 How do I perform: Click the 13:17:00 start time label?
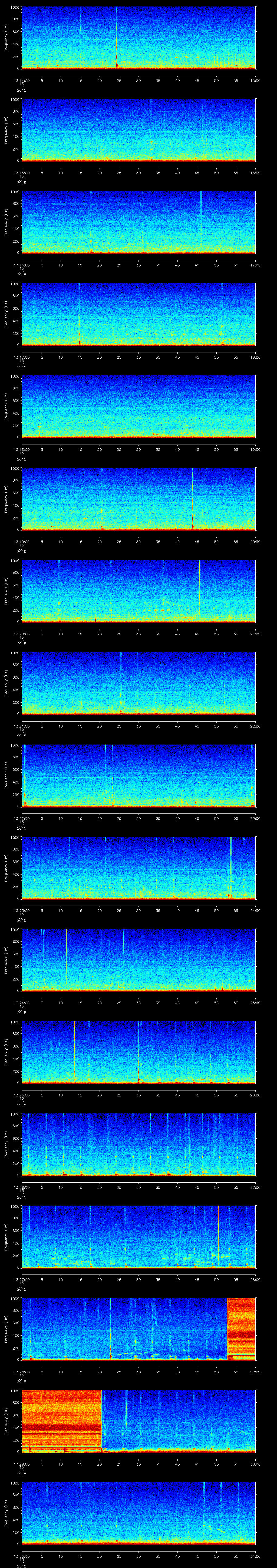tap(21, 357)
